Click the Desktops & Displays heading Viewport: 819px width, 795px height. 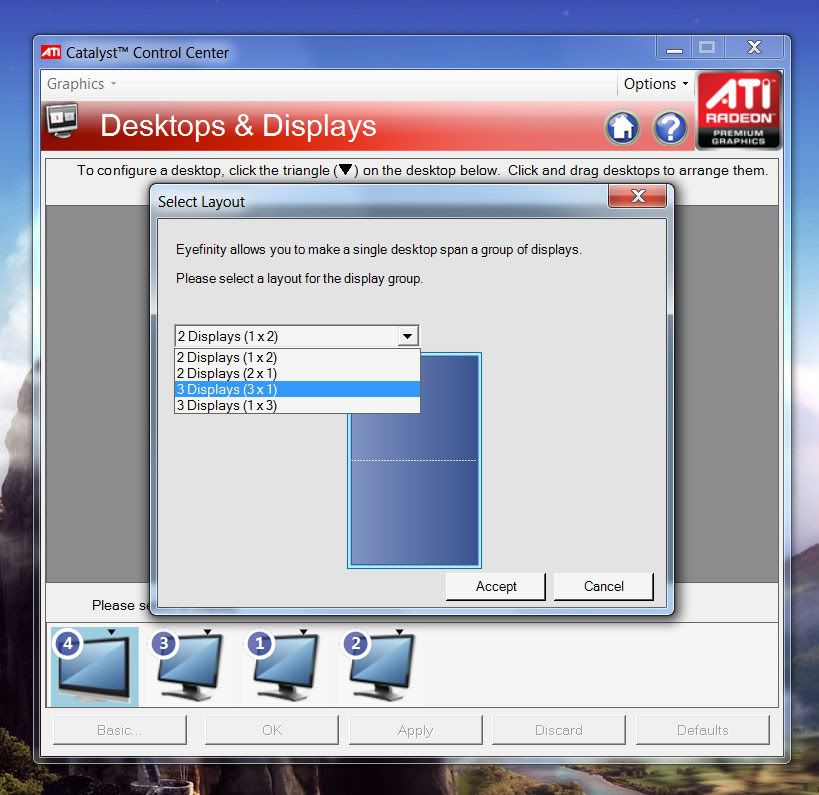(x=238, y=126)
